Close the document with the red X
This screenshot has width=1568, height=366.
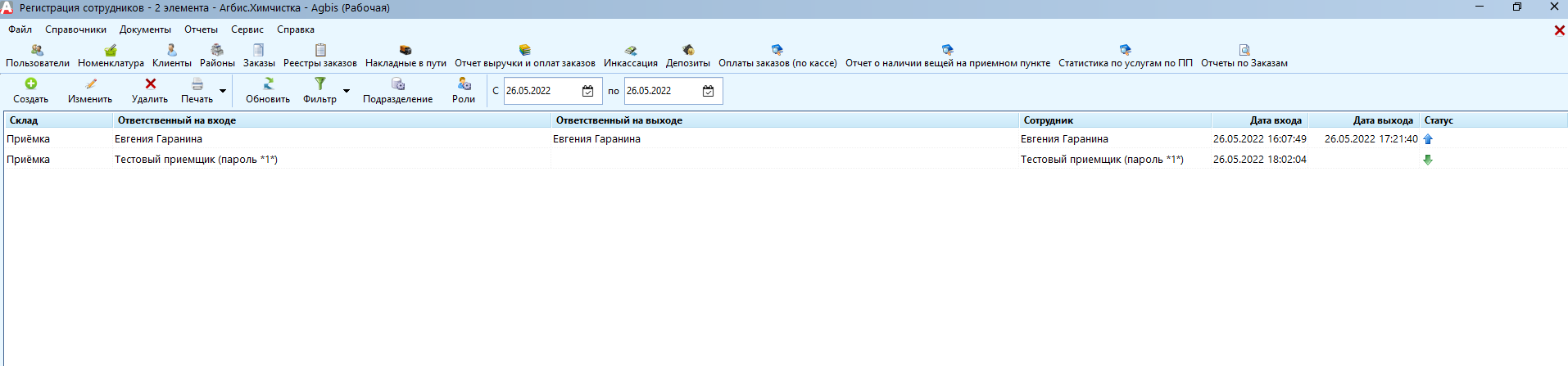[x=1559, y=30]
